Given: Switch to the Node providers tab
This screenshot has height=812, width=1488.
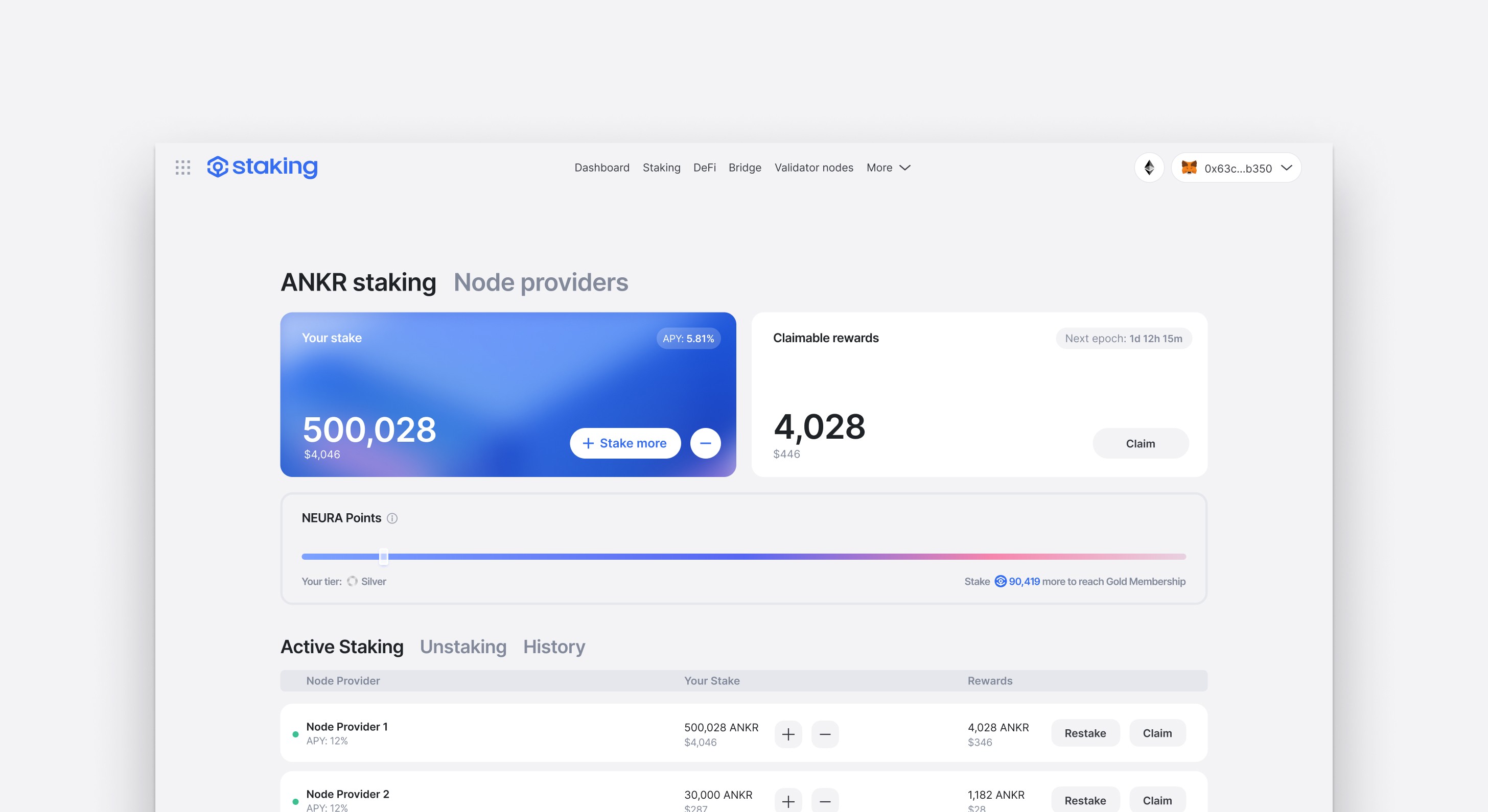Looking at the screenshot, I should [x=541, y=282].
